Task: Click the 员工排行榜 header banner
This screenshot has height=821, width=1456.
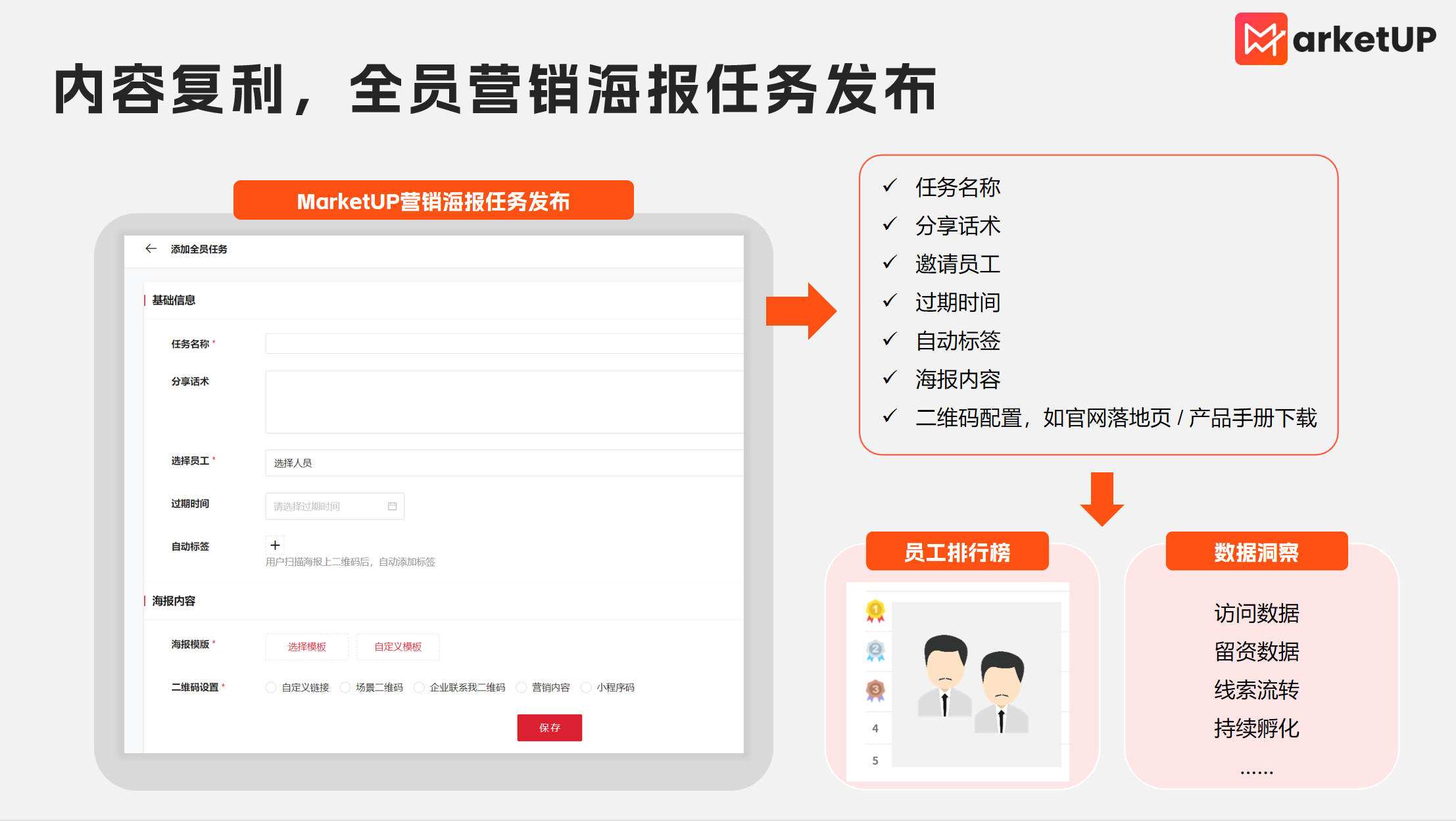Action: pyautogui.click(x=957, y=551)
